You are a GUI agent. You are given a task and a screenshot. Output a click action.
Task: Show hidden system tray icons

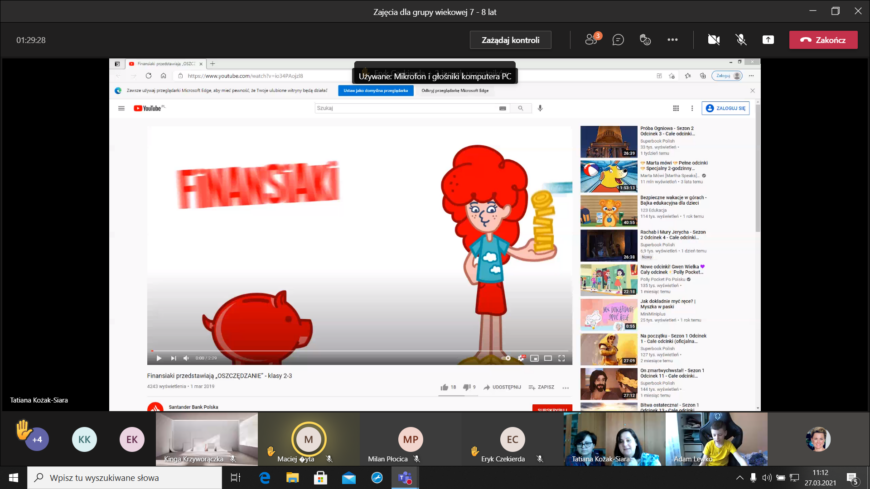(739, 477)
